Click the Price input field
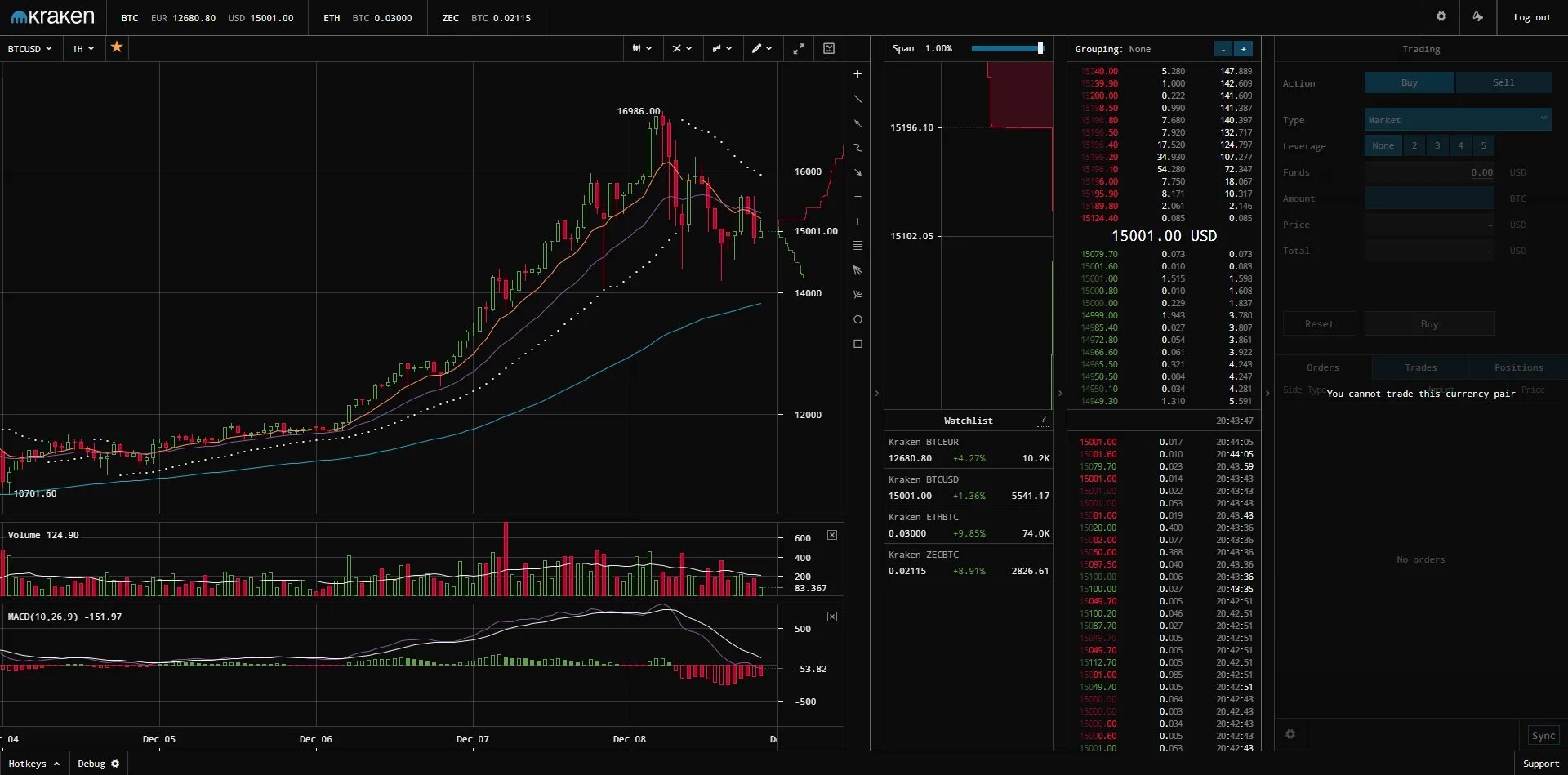This screenshot has height=775, width=1568. pos(1429,225)
